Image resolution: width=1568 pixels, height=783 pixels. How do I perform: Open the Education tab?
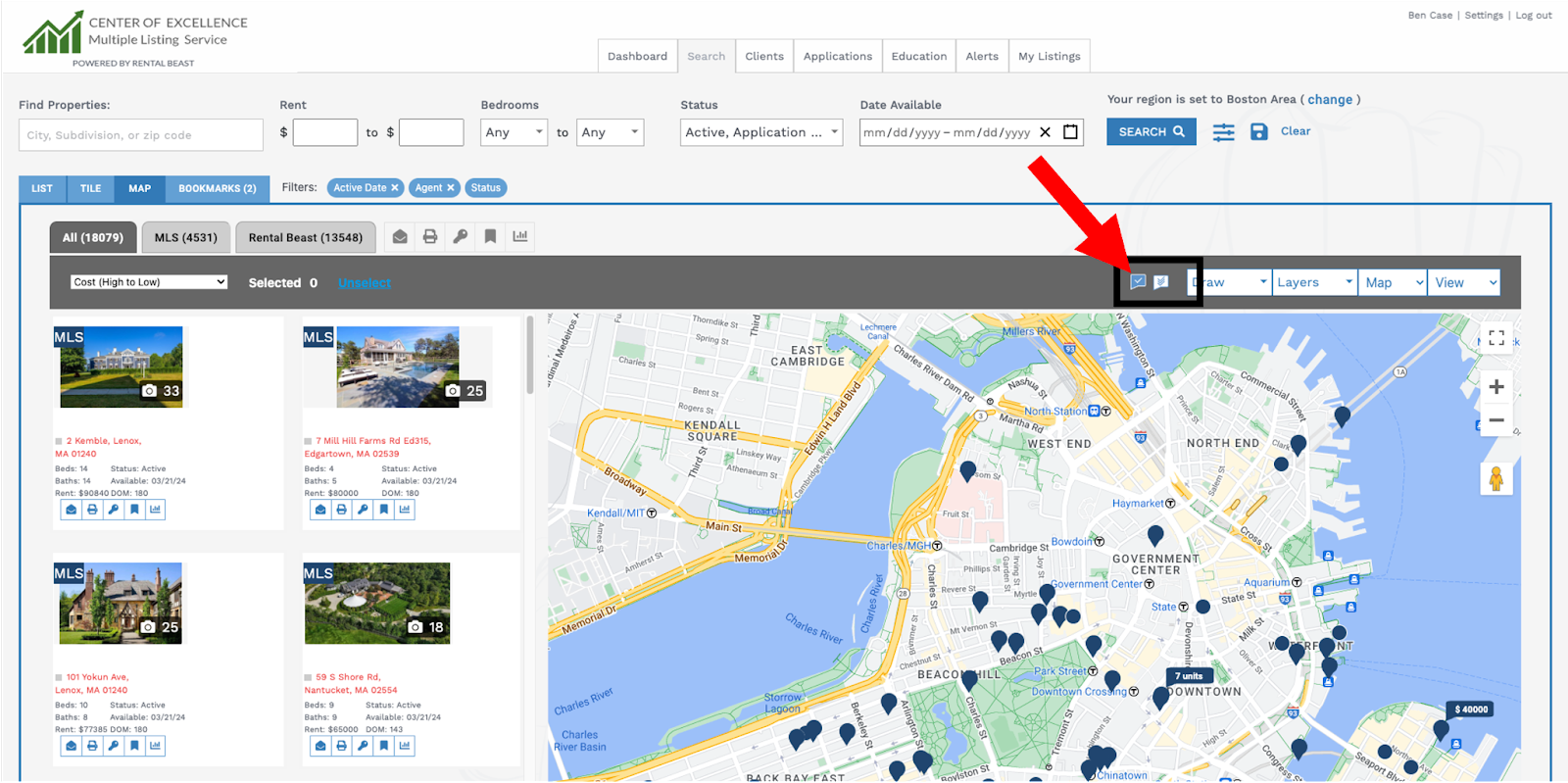click(x=919, y=56)
